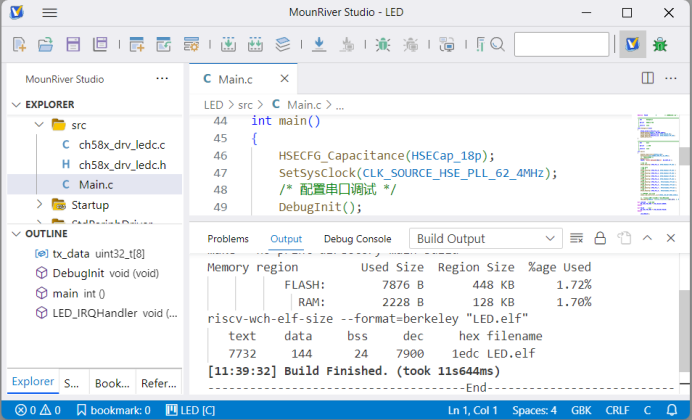Click Spaces: 4 indentation setting

[x=534, y=410]
